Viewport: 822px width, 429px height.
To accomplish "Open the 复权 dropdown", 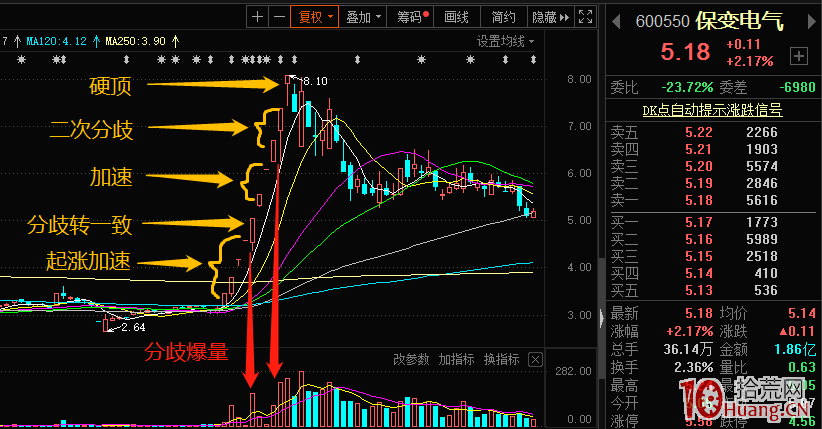I will (x=315, y=17).
